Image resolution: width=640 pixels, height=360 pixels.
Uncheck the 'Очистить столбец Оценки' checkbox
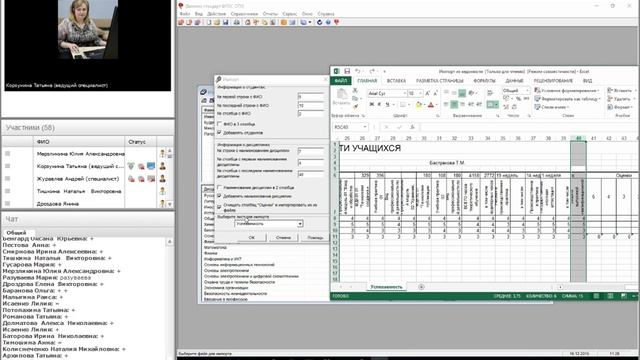(219, 207)
